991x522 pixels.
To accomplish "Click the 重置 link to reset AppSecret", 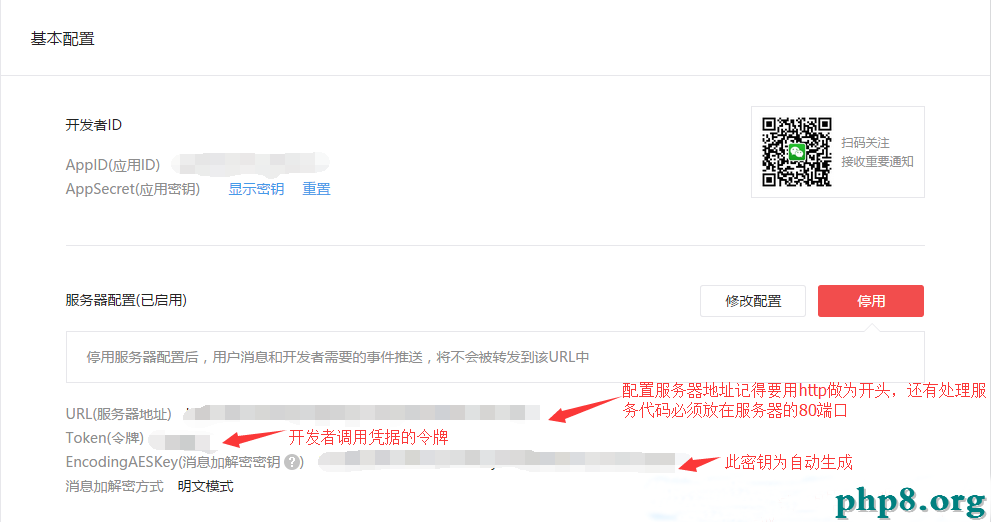I will 316,189.
